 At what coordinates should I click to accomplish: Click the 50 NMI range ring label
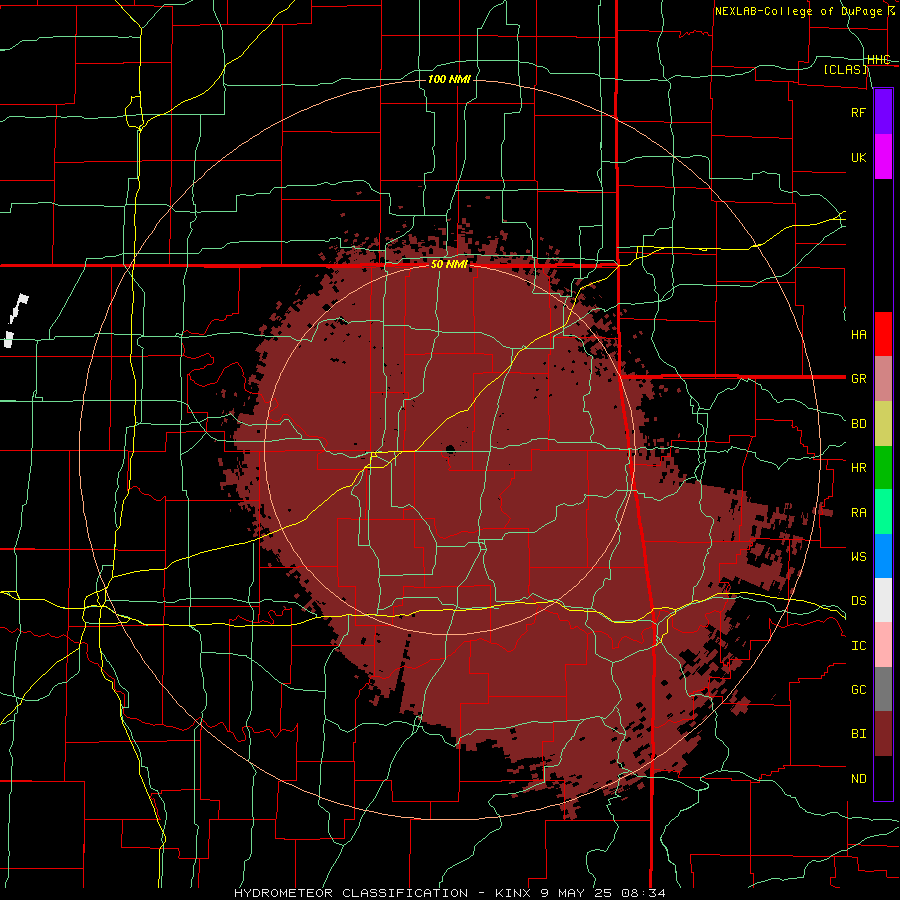[449, 265]
